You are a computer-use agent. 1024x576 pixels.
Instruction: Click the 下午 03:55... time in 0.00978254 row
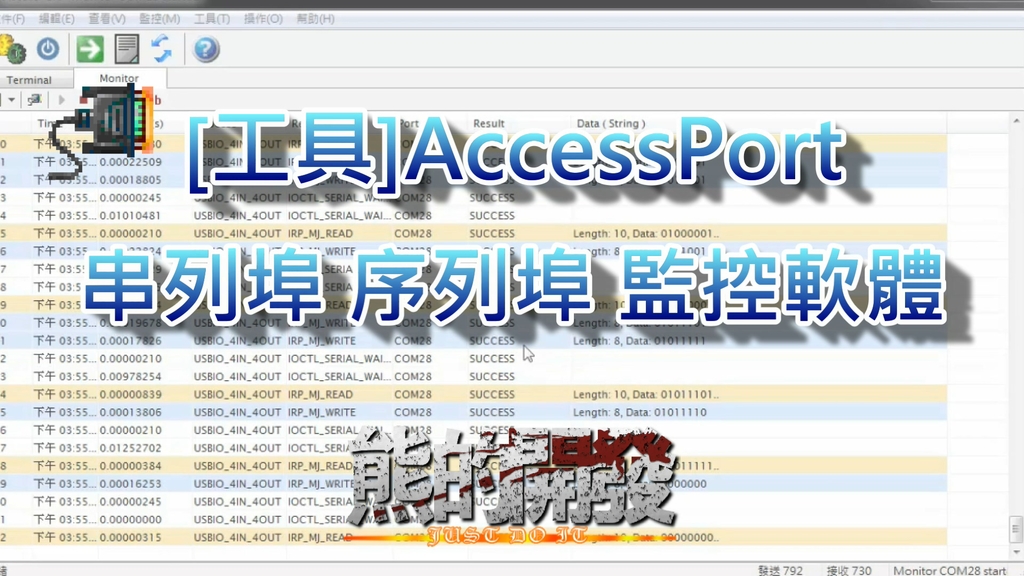click(x=65, y=377)
